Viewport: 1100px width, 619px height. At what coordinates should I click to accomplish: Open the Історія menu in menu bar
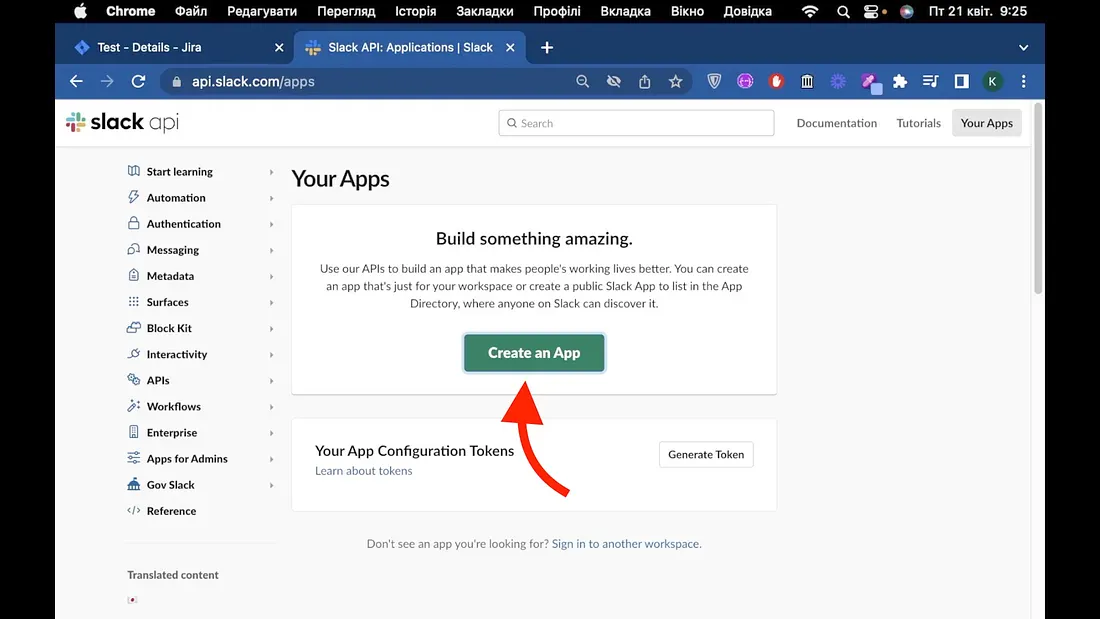coord(415,11)
